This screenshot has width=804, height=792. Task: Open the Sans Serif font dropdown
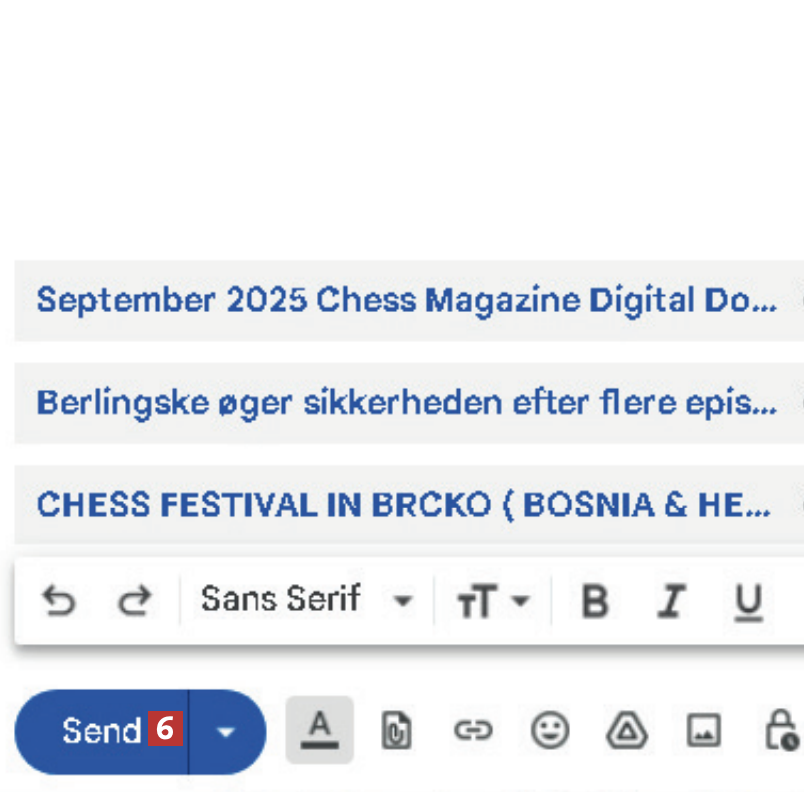click(306, 601)
